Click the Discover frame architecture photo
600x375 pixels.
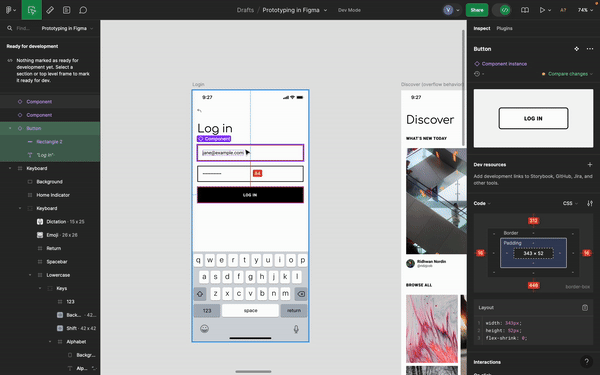436,201
